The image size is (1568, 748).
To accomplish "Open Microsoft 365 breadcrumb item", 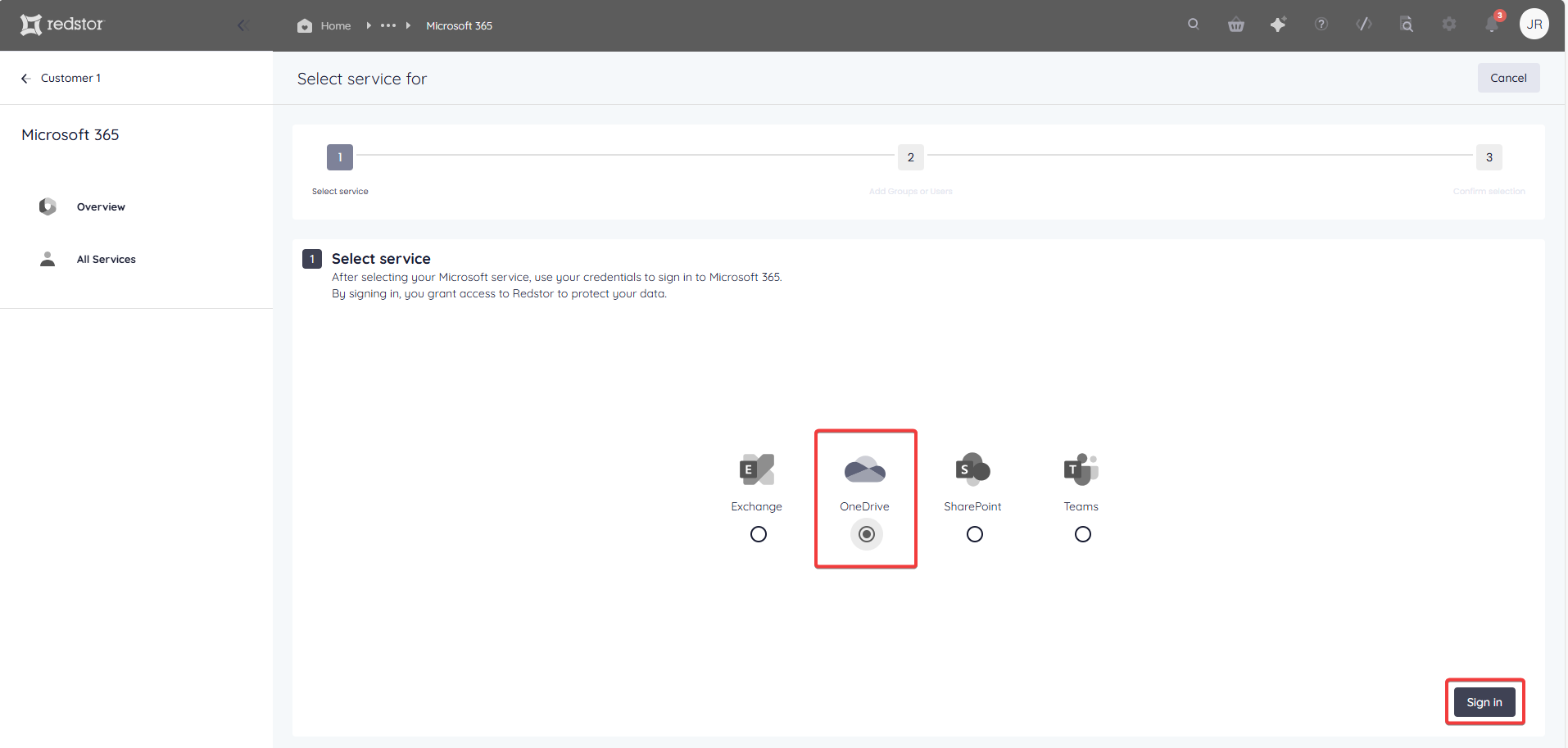I will 459,25.
